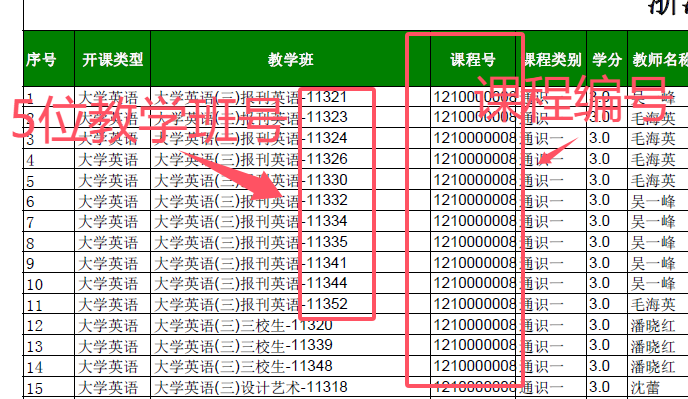Click sequence number 10 cell

tap(49, 284)
